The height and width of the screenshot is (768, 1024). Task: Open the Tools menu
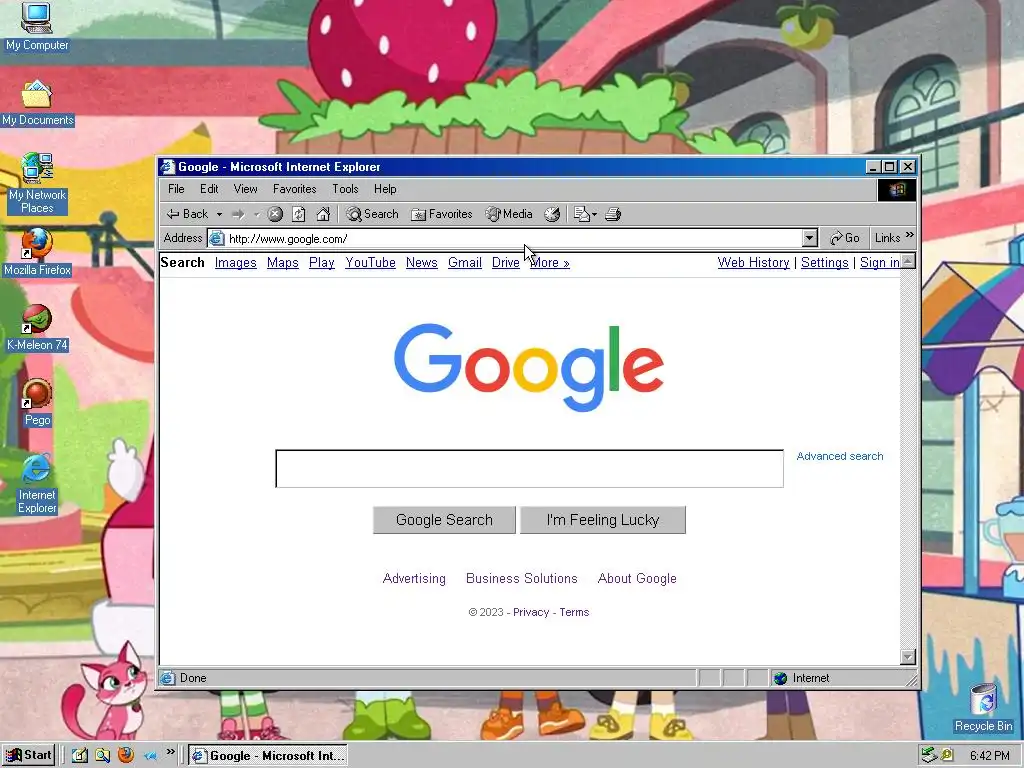[x=345, y=189]
